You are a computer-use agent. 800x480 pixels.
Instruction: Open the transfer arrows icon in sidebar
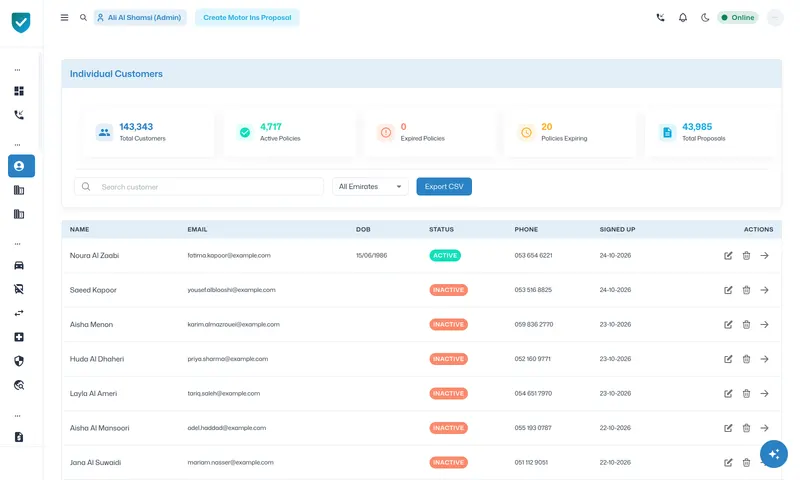click(x=19, y=313)
